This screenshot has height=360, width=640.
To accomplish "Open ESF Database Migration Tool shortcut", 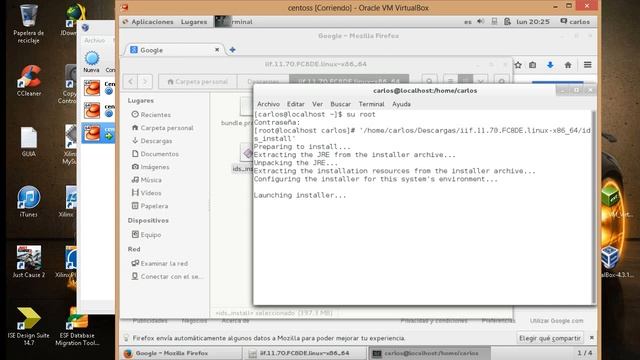I will [78, 327].
